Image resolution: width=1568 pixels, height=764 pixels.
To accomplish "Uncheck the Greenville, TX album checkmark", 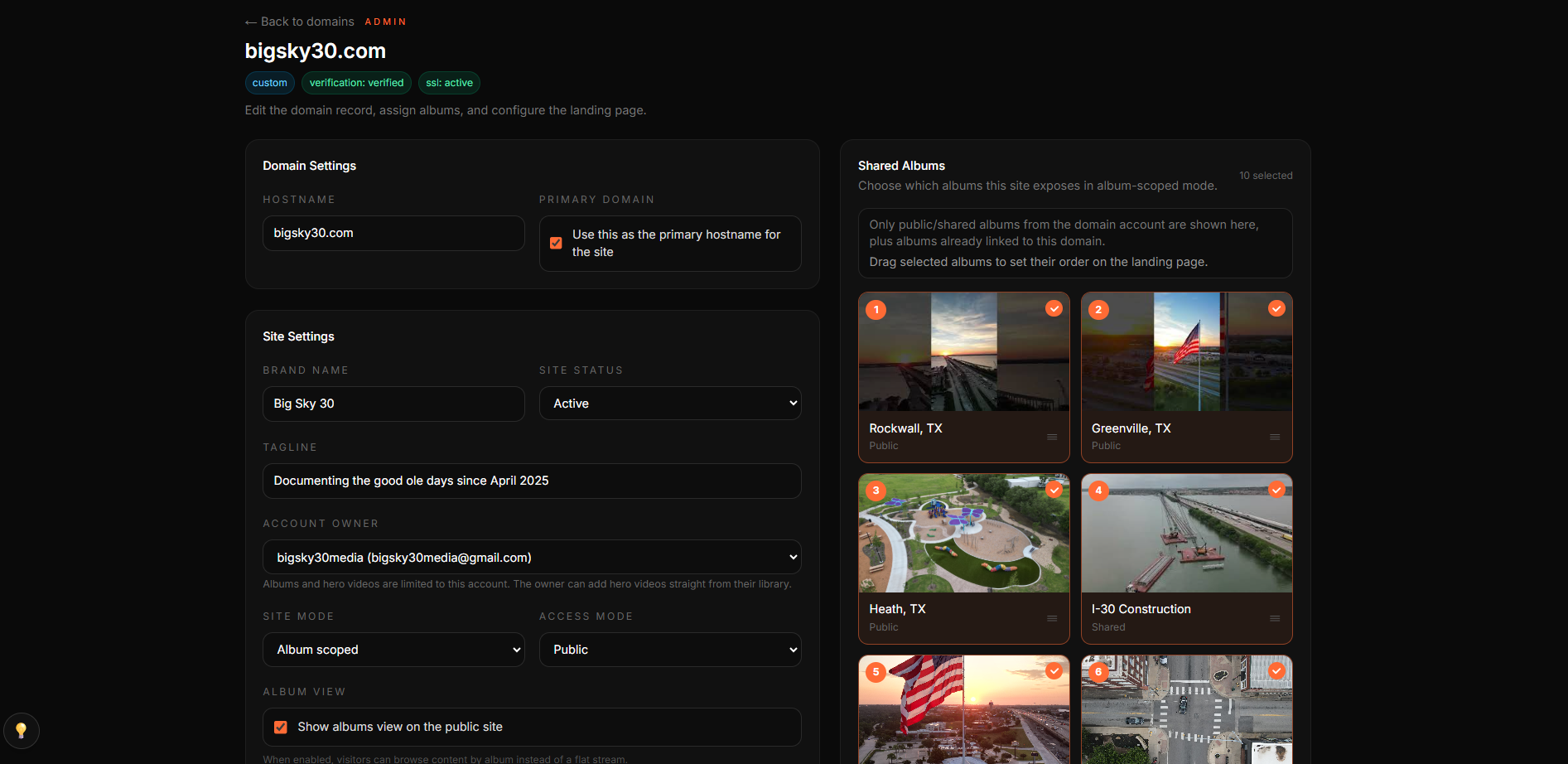I will click(1276, 308).
